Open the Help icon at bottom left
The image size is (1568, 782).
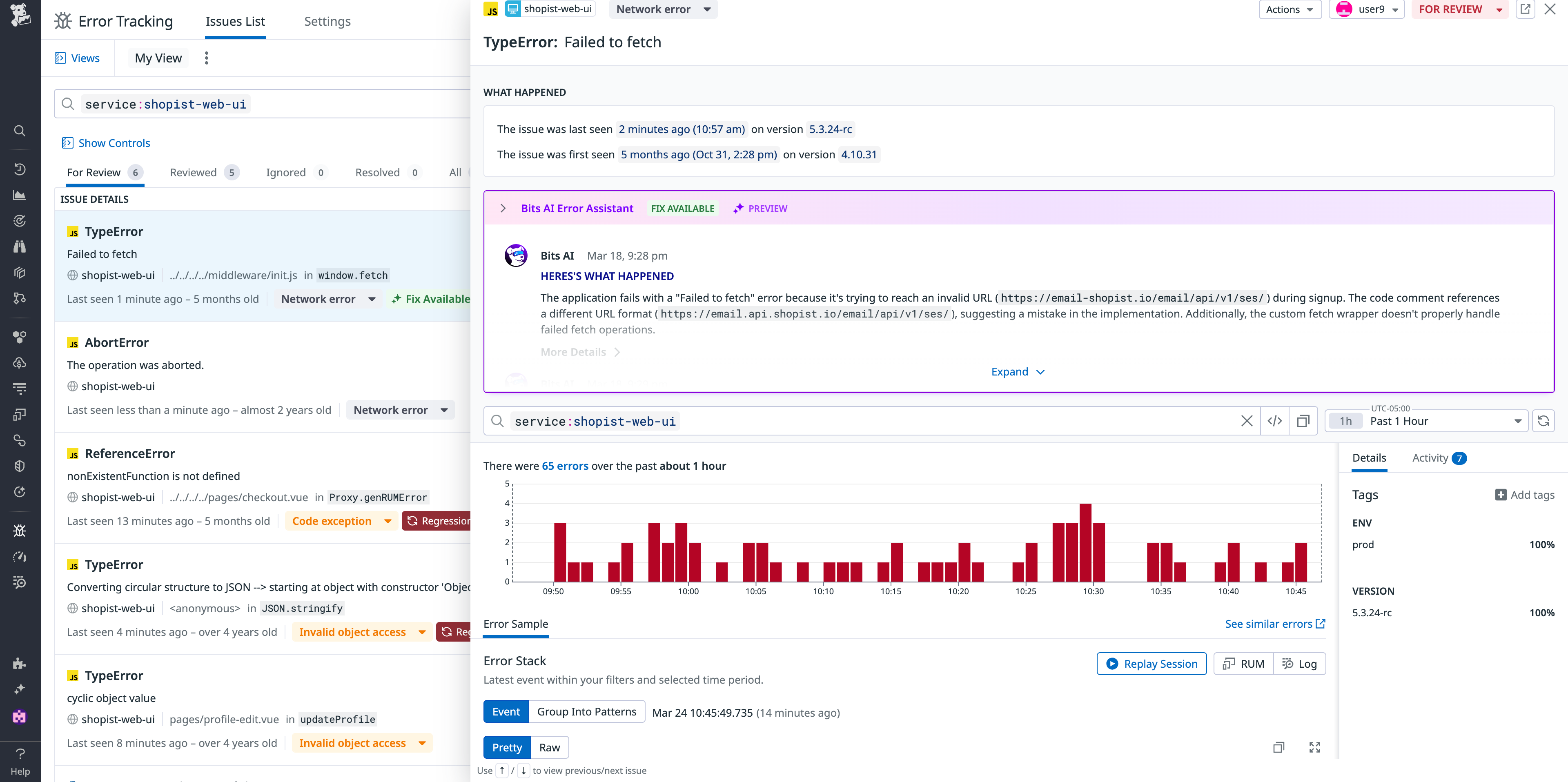[20, 753]
